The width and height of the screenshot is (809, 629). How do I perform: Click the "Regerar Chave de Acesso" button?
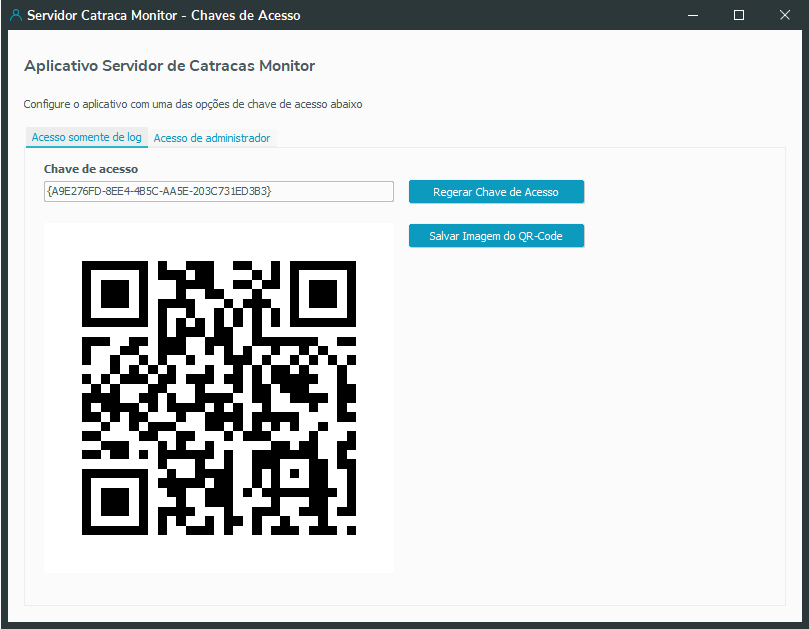pyautogui.click(x=496, y=192)
